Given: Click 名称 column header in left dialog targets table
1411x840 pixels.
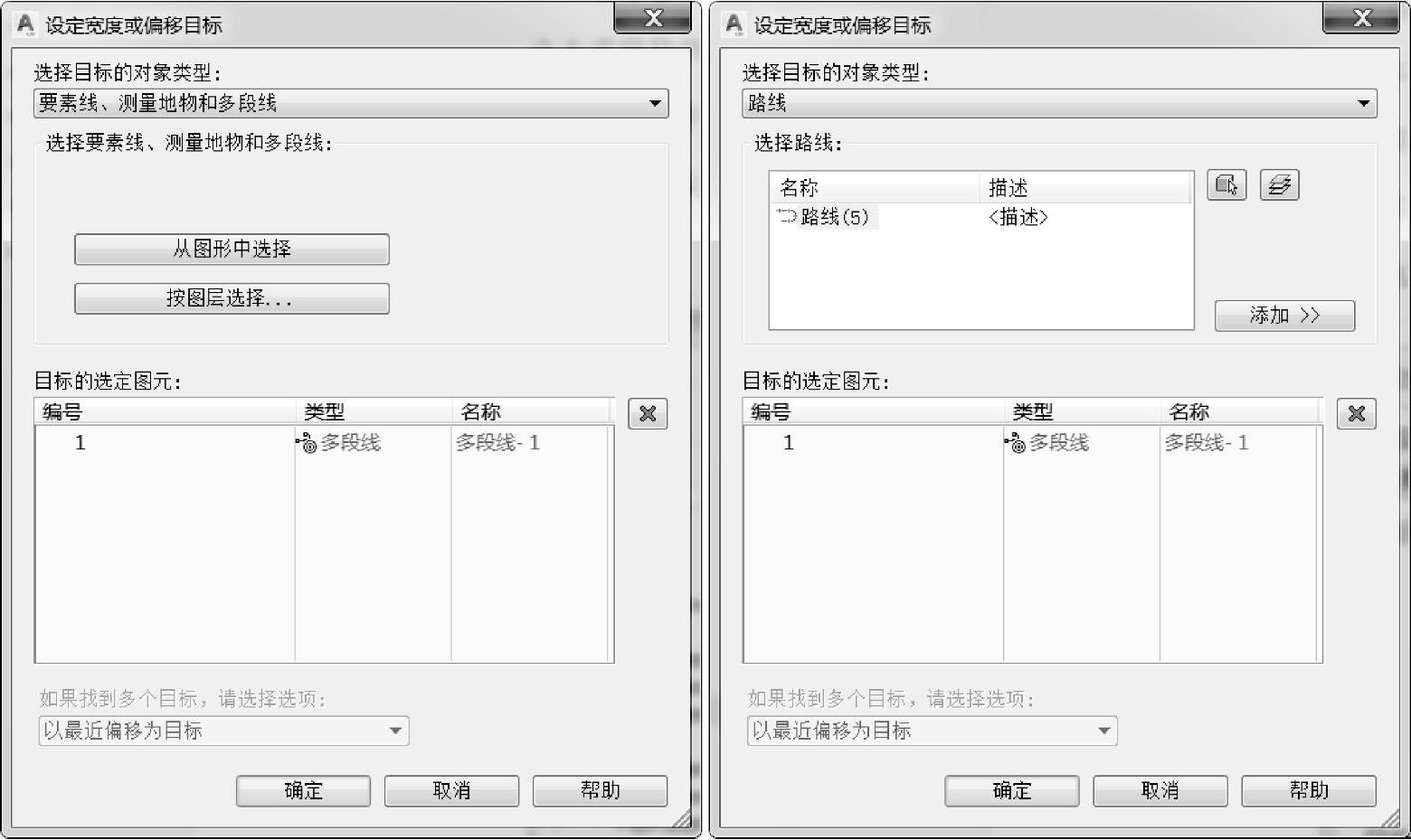Looking at the screenshot, I should [532, 412].
